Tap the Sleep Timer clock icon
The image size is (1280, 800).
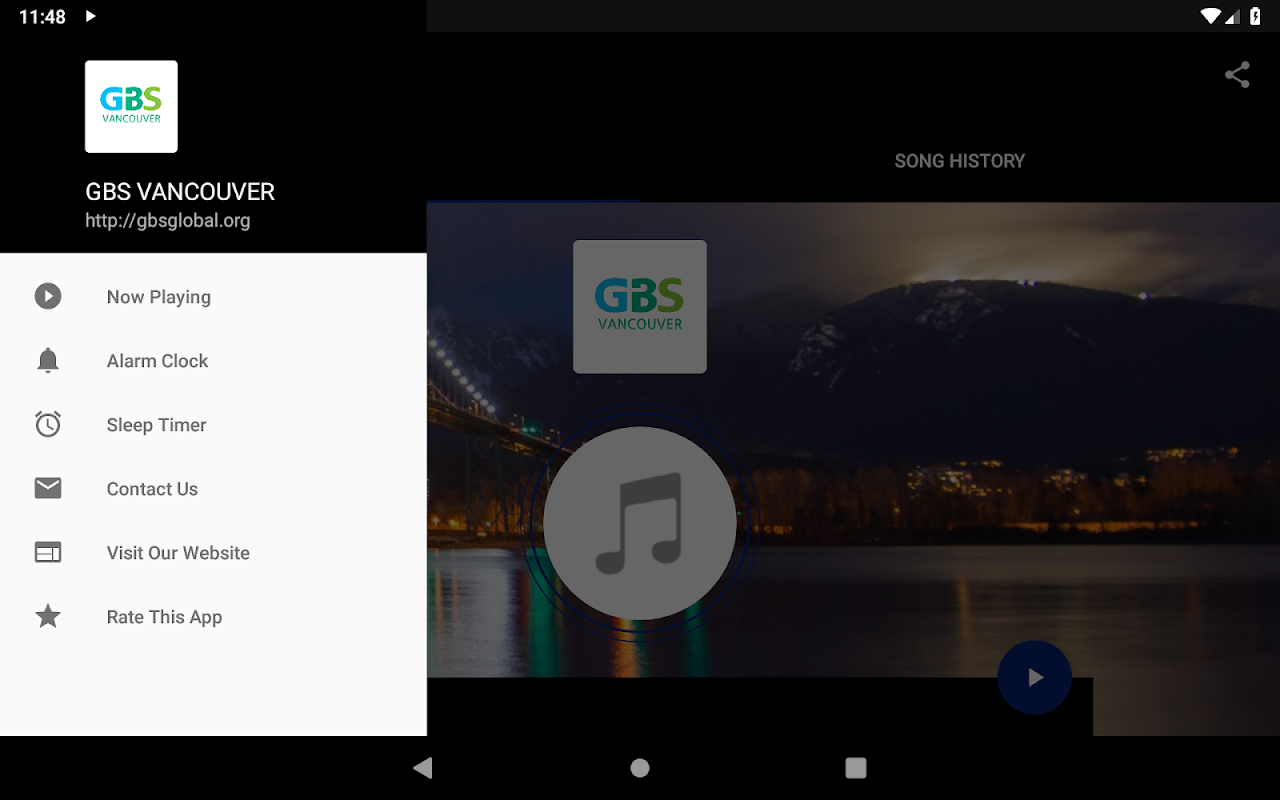[x=48, y=424]
